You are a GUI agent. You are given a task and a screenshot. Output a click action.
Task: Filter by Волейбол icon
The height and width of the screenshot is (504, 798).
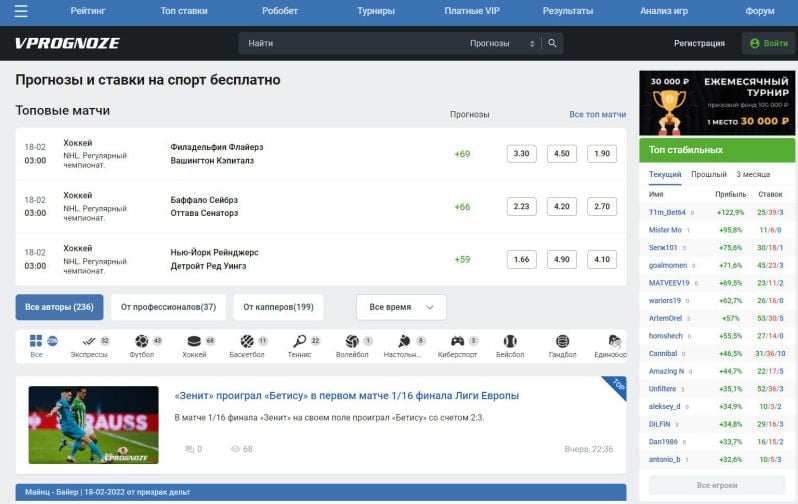click(352, 341)
